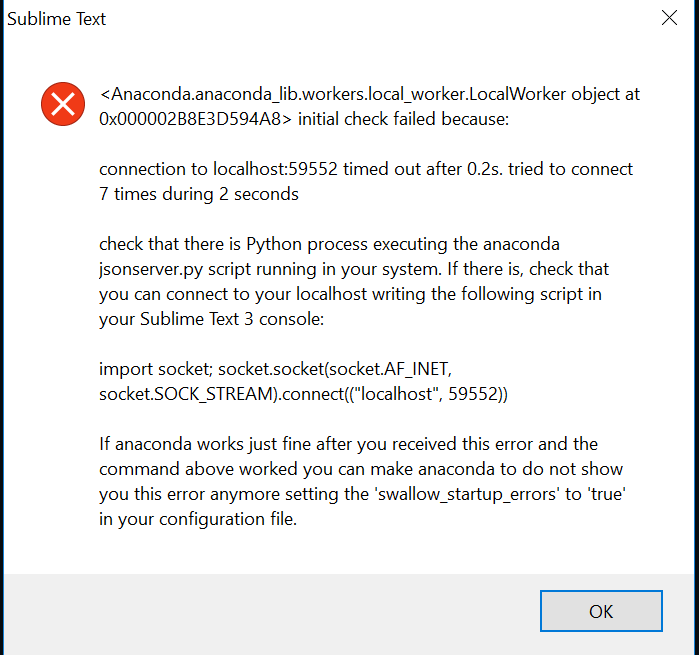Click the red error icon
Screen dimensions: 699x655
point(61,103)
